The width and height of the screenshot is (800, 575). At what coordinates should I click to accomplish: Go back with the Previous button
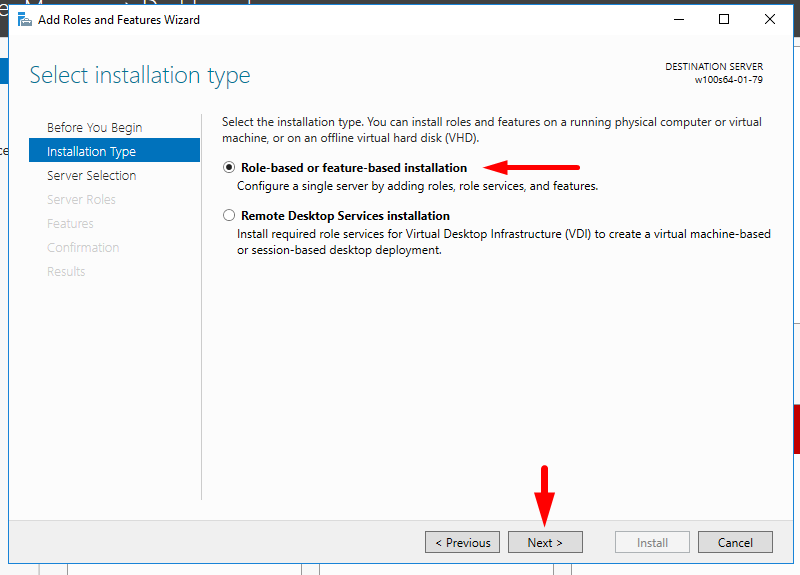pyautogui.click(x=462, y=543)
